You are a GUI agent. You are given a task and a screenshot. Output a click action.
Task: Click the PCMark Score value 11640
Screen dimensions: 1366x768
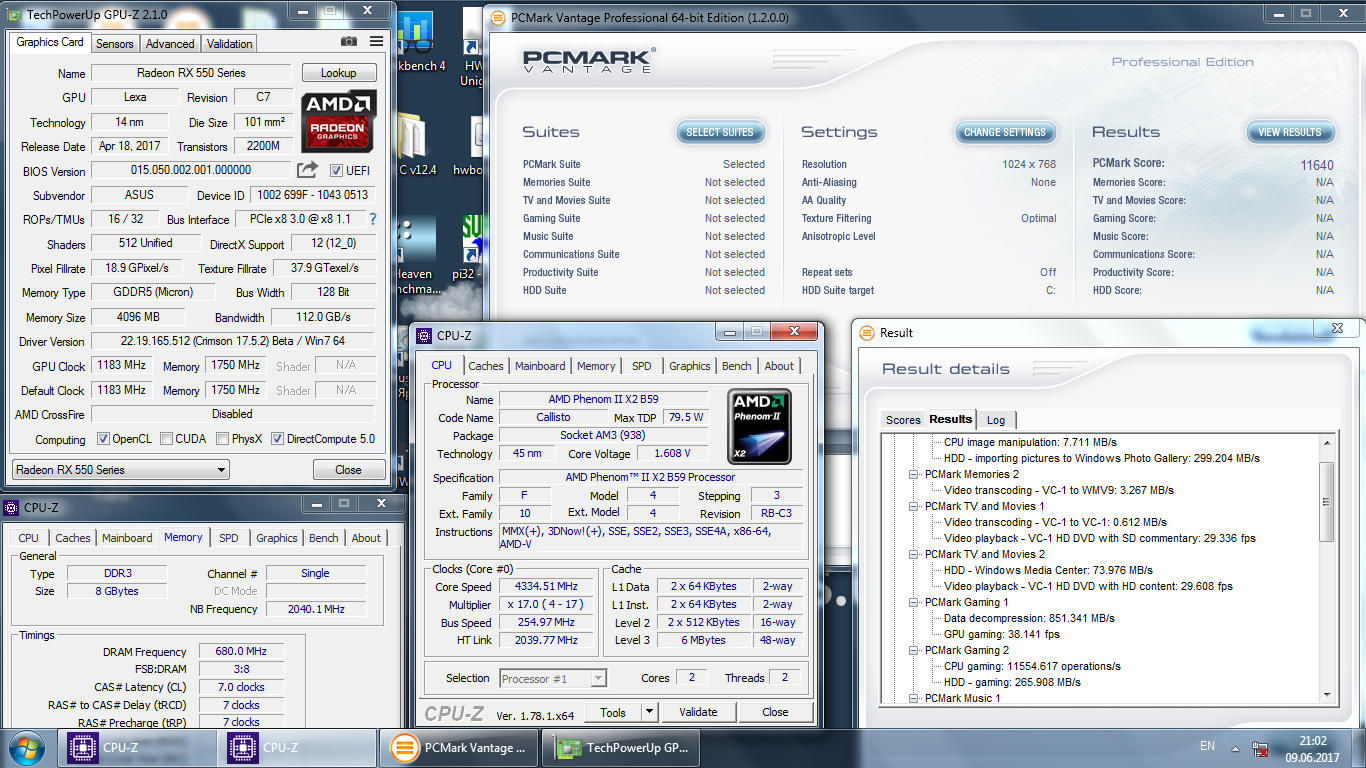click(x=1317, y=165)
